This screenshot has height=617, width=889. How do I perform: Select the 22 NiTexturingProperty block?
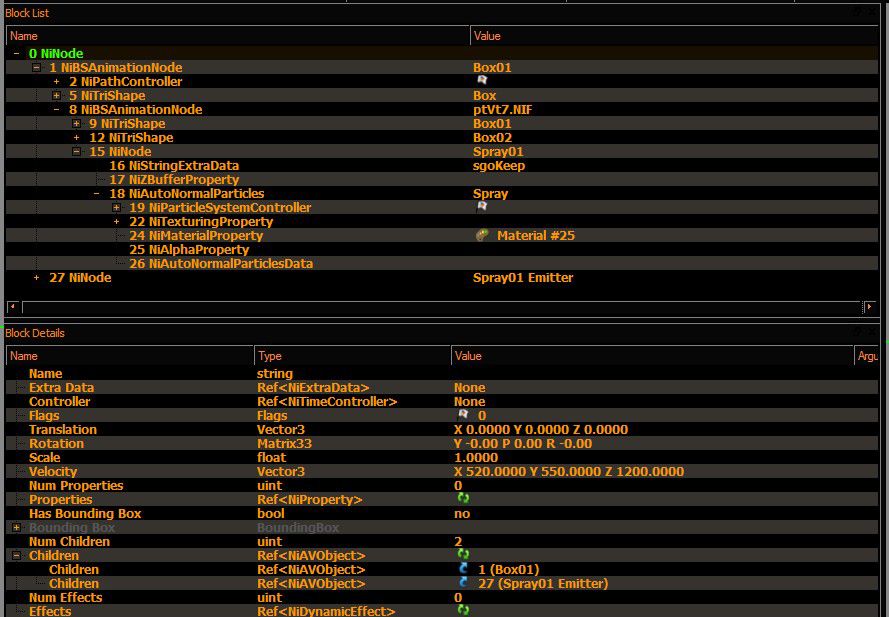tap(201, 221)
